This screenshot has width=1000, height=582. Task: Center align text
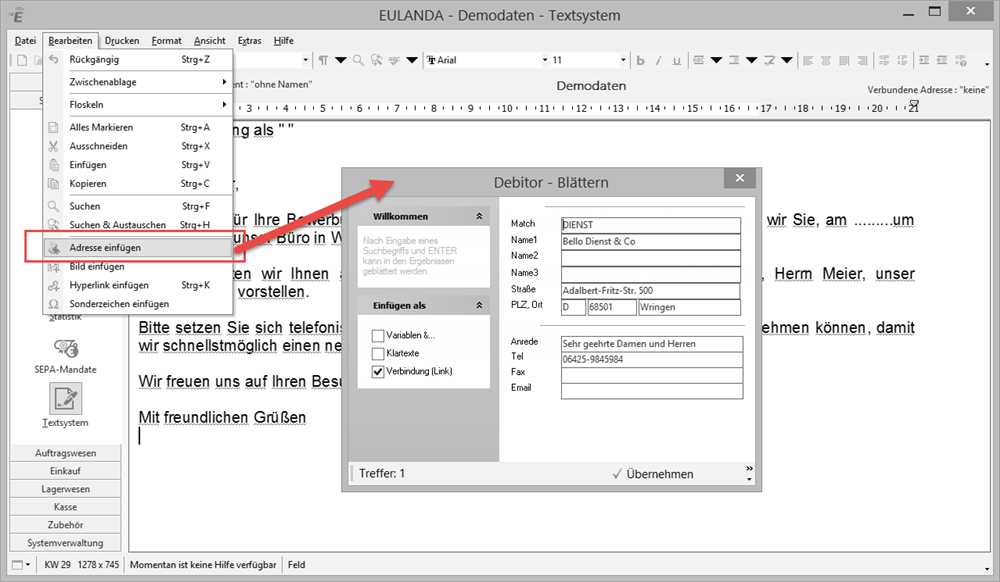click(x=826, y=61)
